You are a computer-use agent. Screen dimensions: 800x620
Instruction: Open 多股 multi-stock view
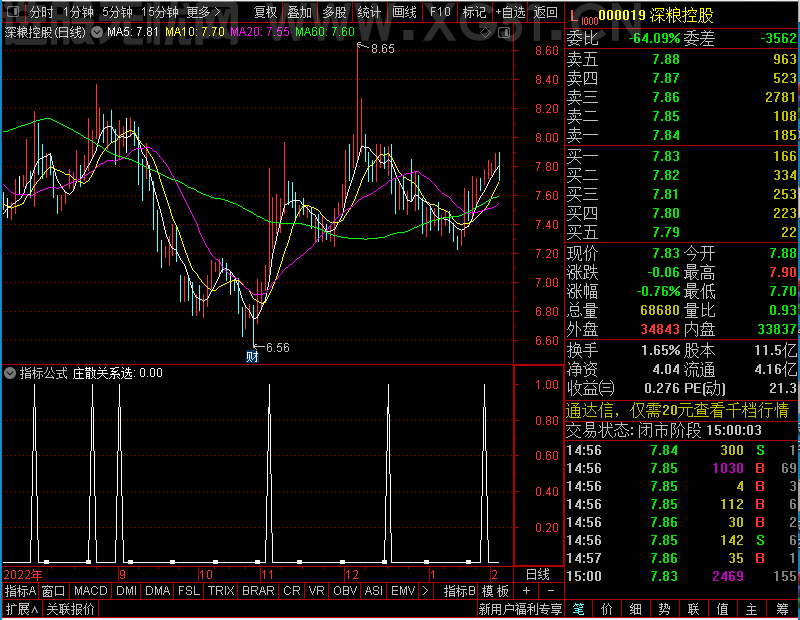pos(334,11)
